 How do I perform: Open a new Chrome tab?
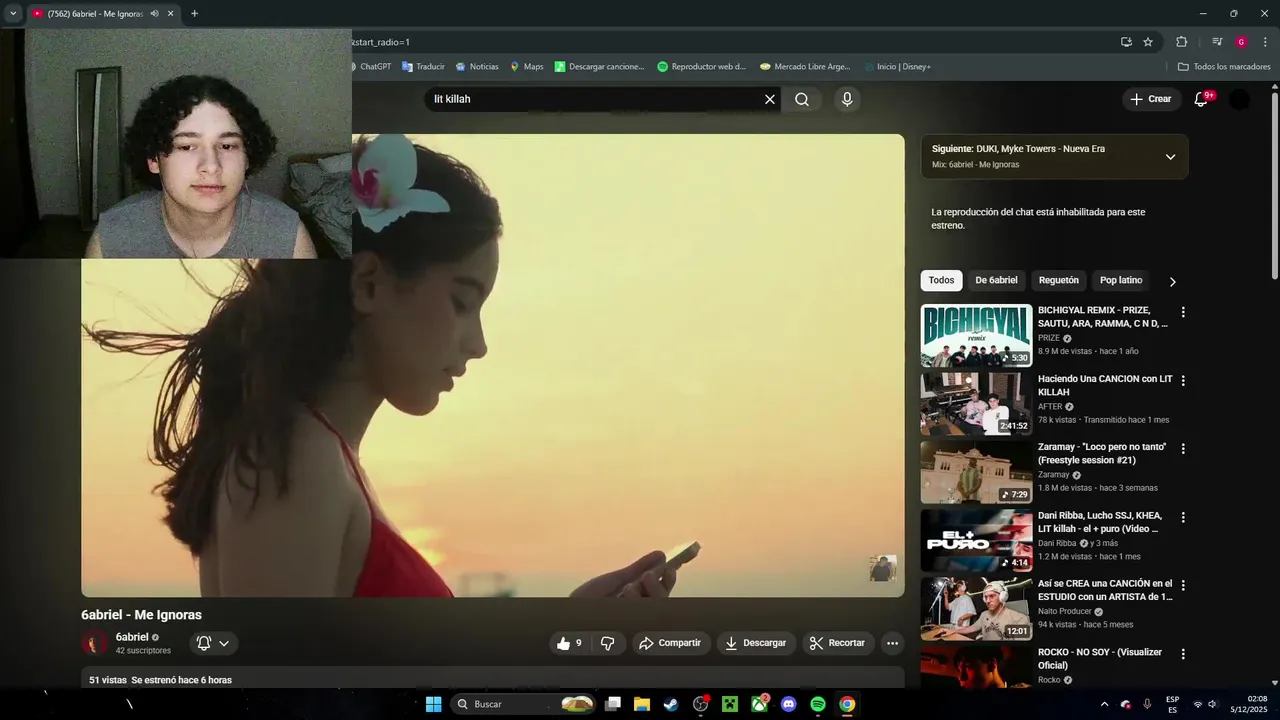pos(194,14)
